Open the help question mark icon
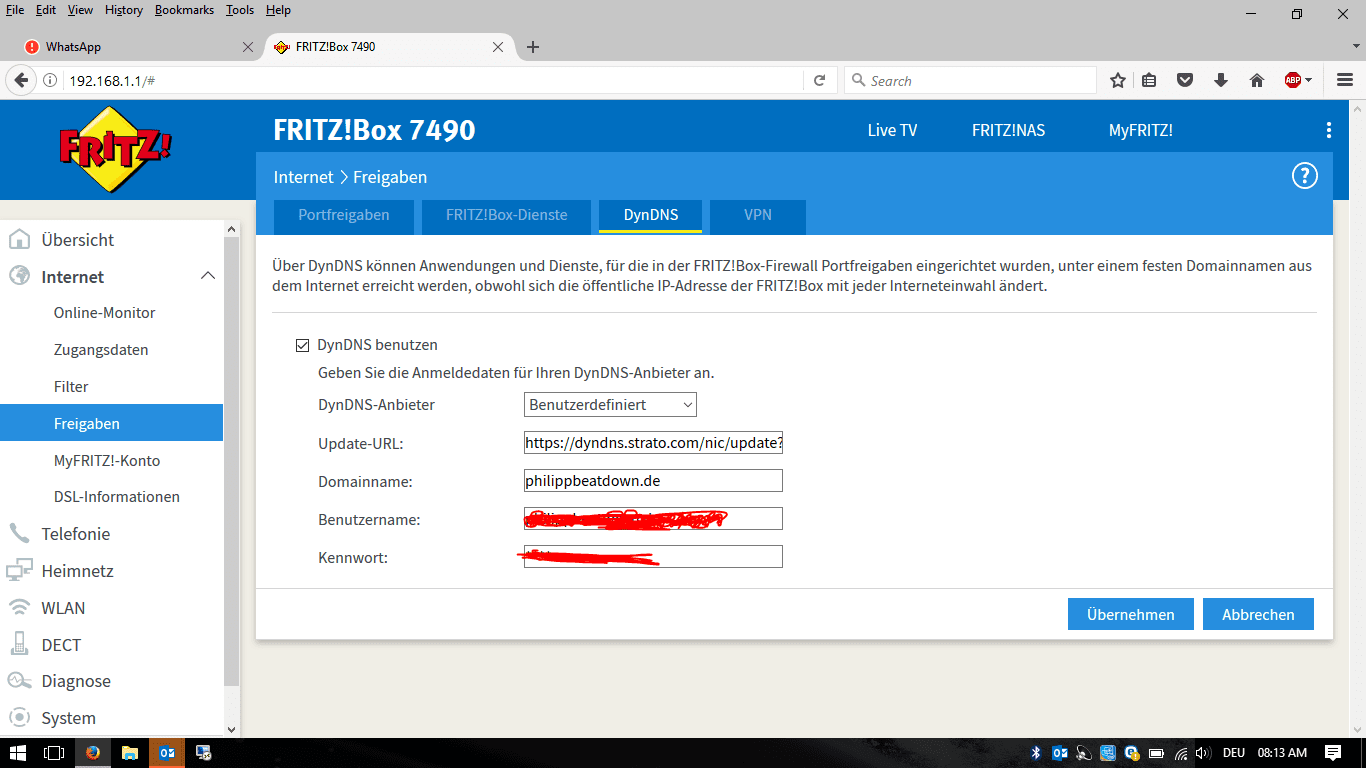 pos(1305,177)
